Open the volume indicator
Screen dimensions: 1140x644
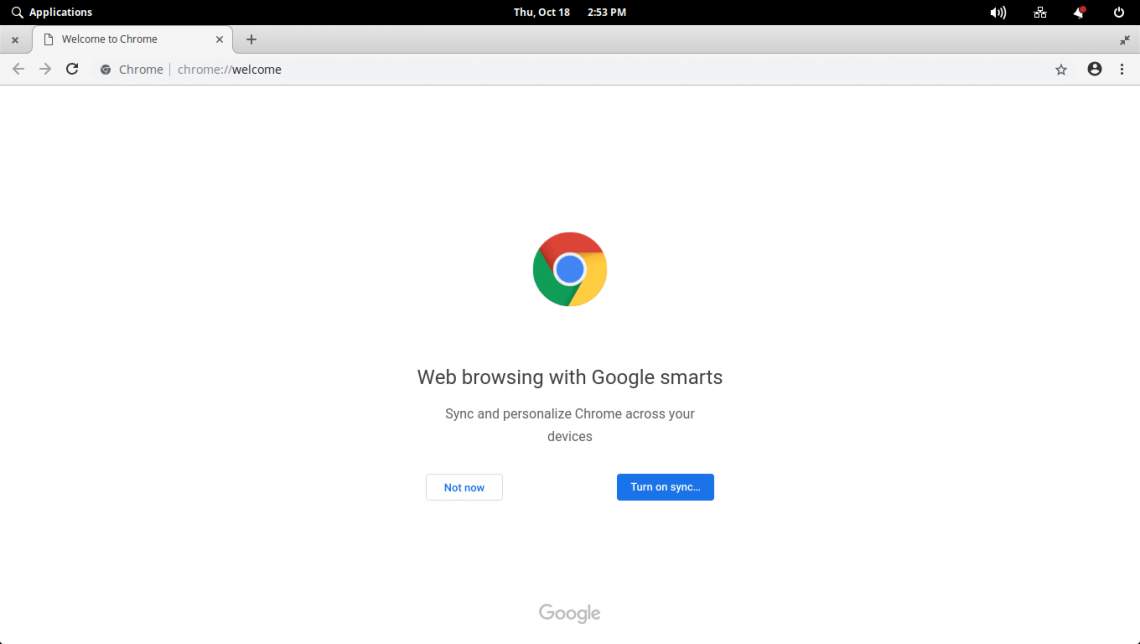pyautogui.click(x=998, y=12)
